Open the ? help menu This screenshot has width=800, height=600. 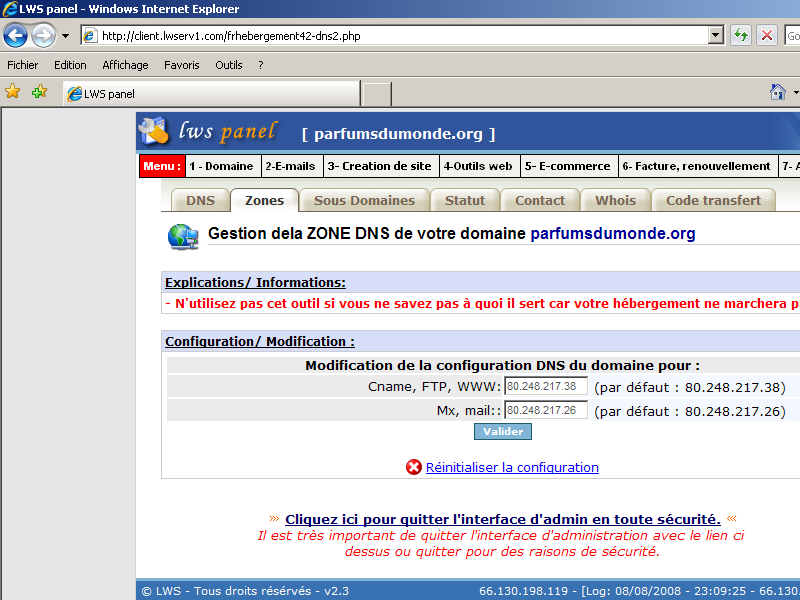pos(261,65)
